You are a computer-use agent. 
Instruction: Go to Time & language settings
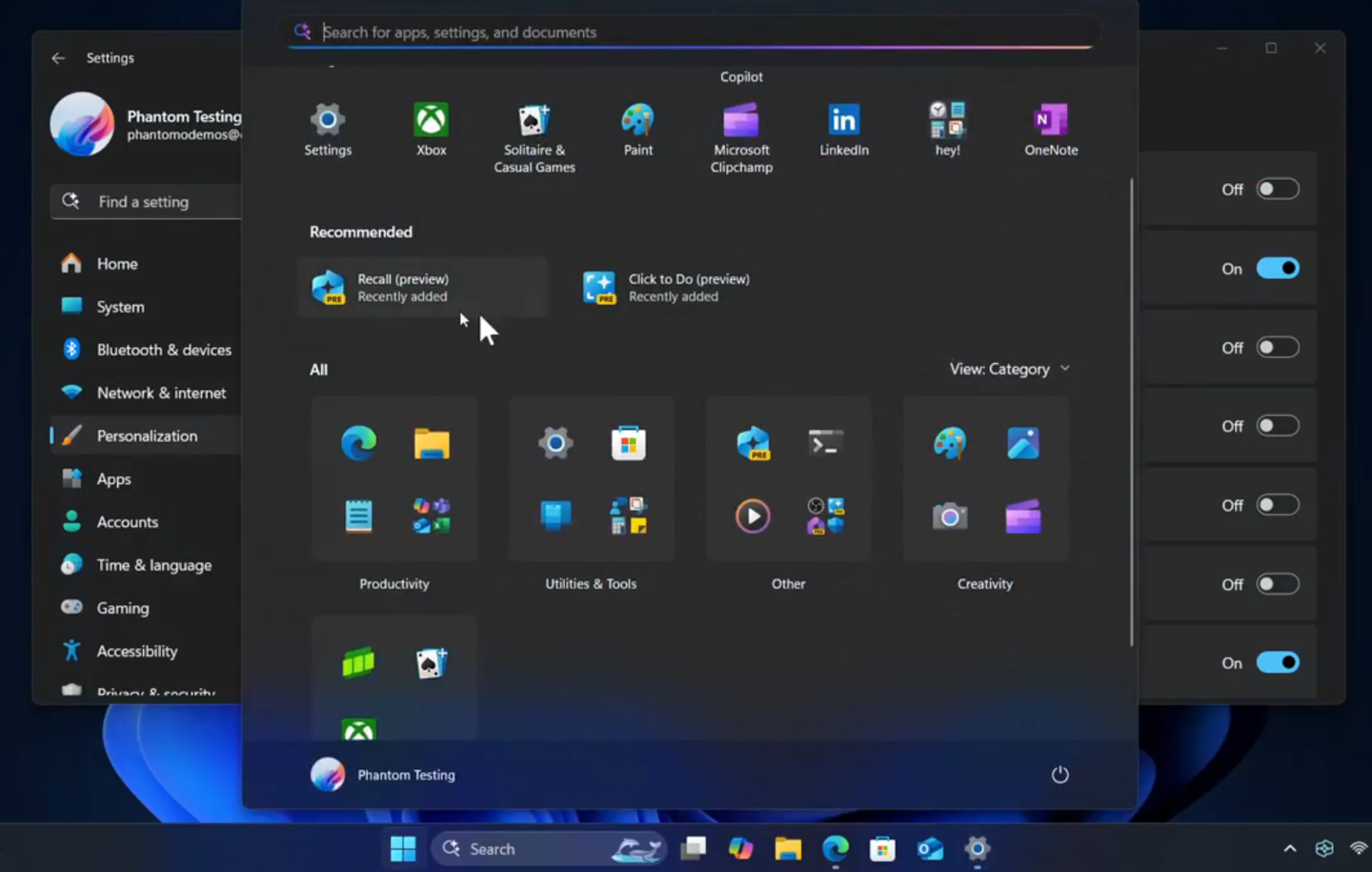(146, 565)
